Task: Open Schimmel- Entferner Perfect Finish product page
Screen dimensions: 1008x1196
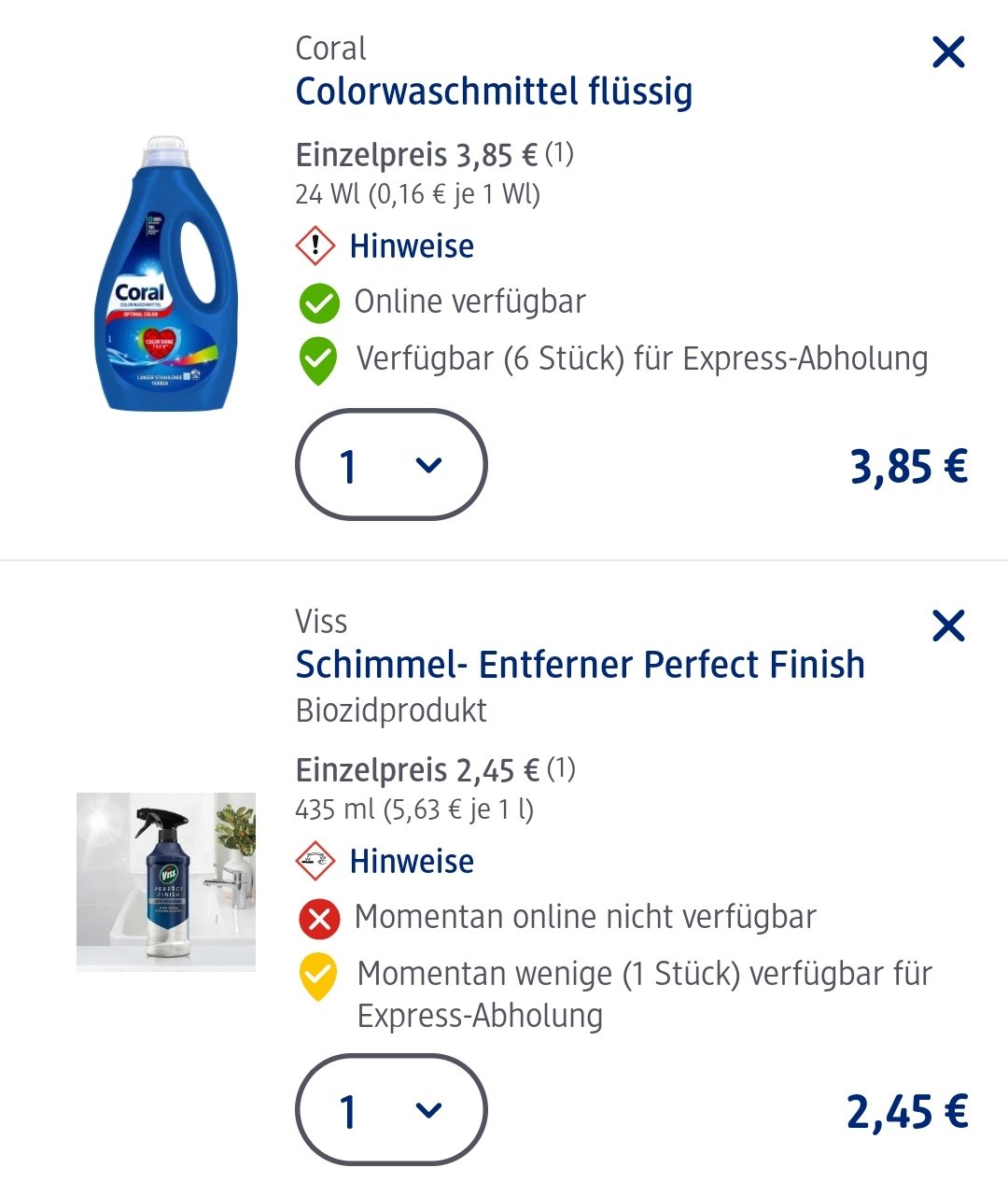Action: tap(581, 665)
